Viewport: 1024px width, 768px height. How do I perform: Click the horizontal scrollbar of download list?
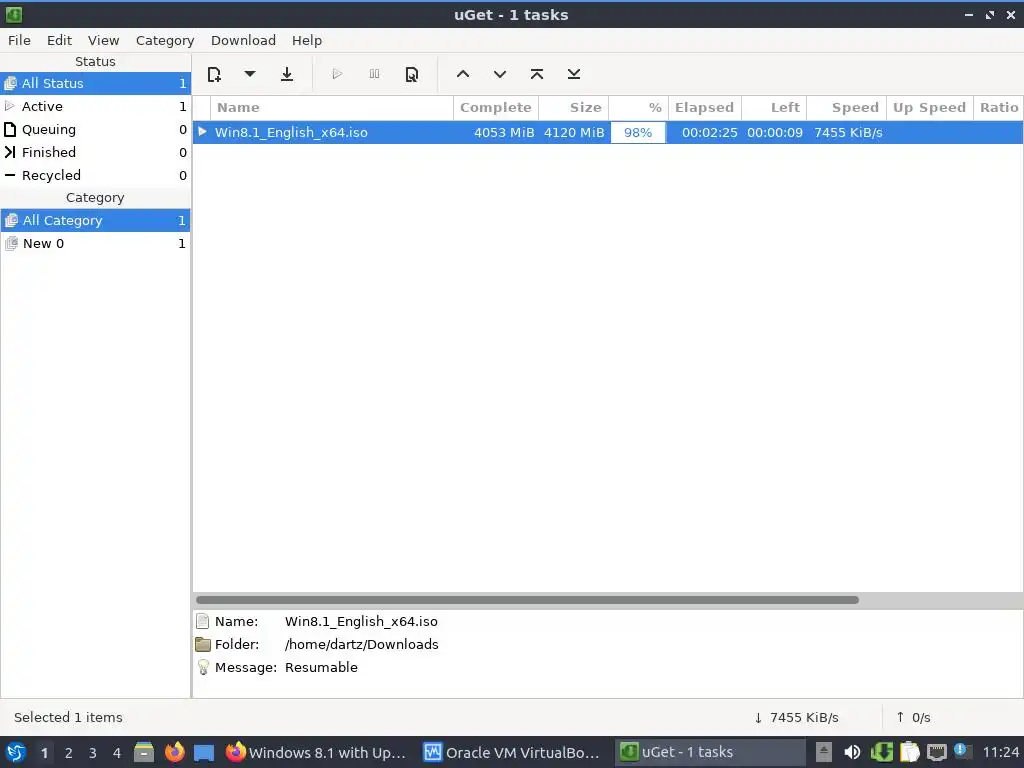pyautogui.click(x=527, y=600)
